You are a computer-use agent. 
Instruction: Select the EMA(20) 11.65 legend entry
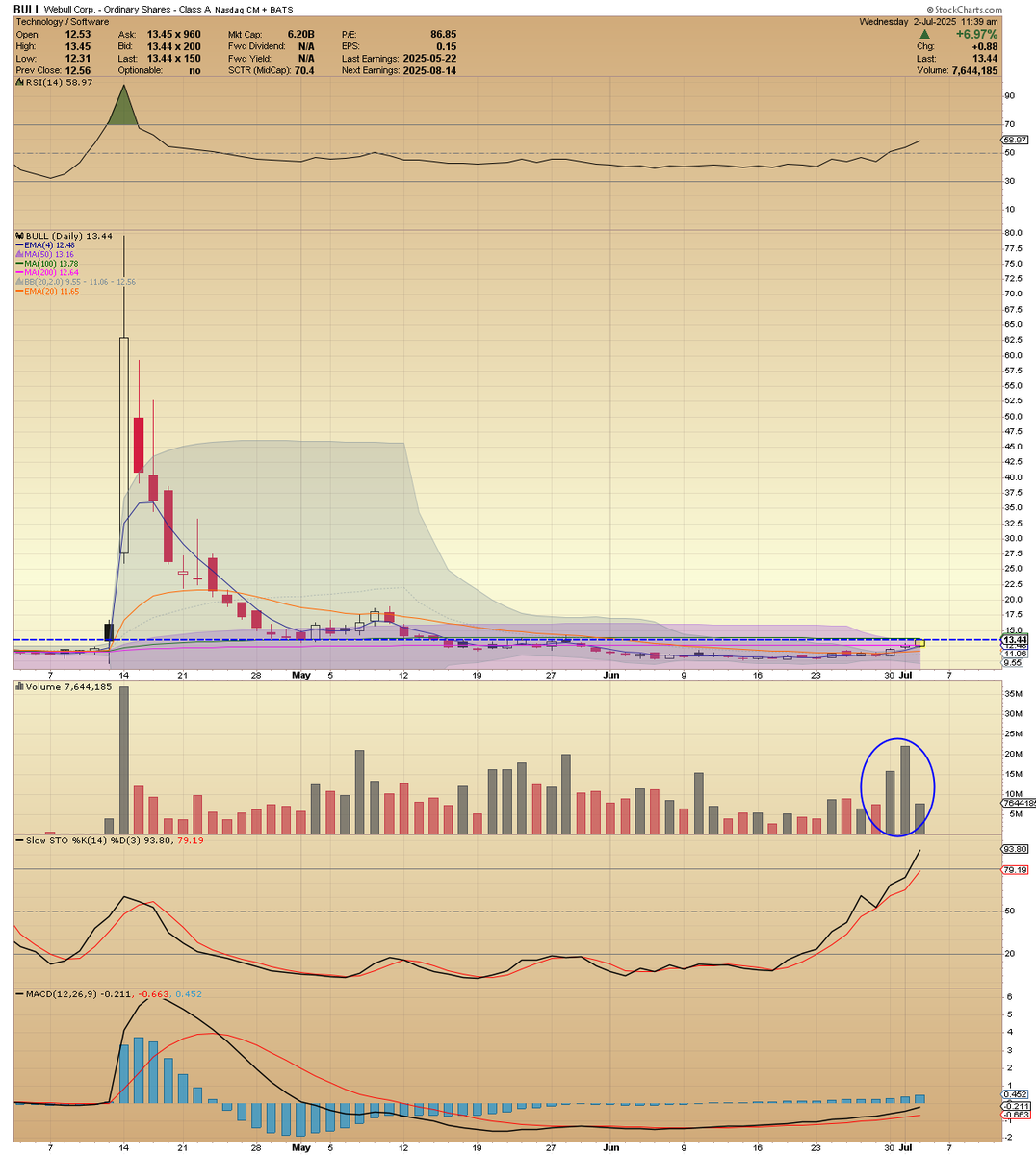pos(47,291)
